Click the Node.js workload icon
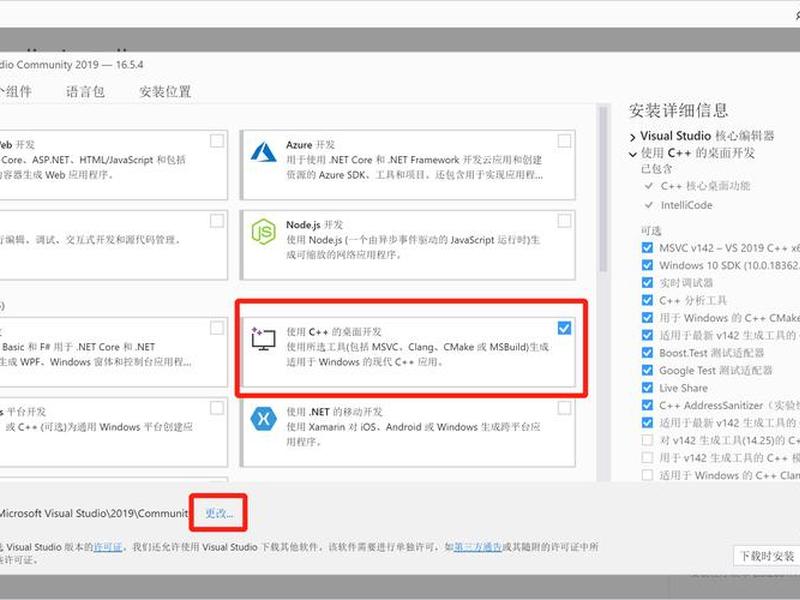This screenshot has height=600, width=800. [263, 232]
